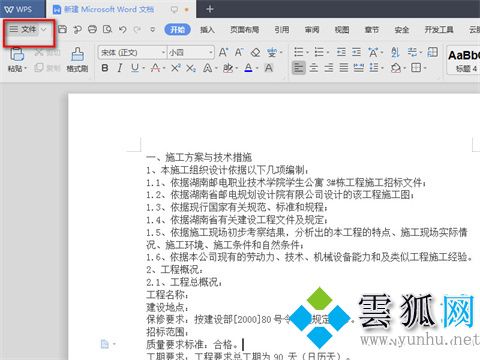Toggle underline formatting

[135, 68]
